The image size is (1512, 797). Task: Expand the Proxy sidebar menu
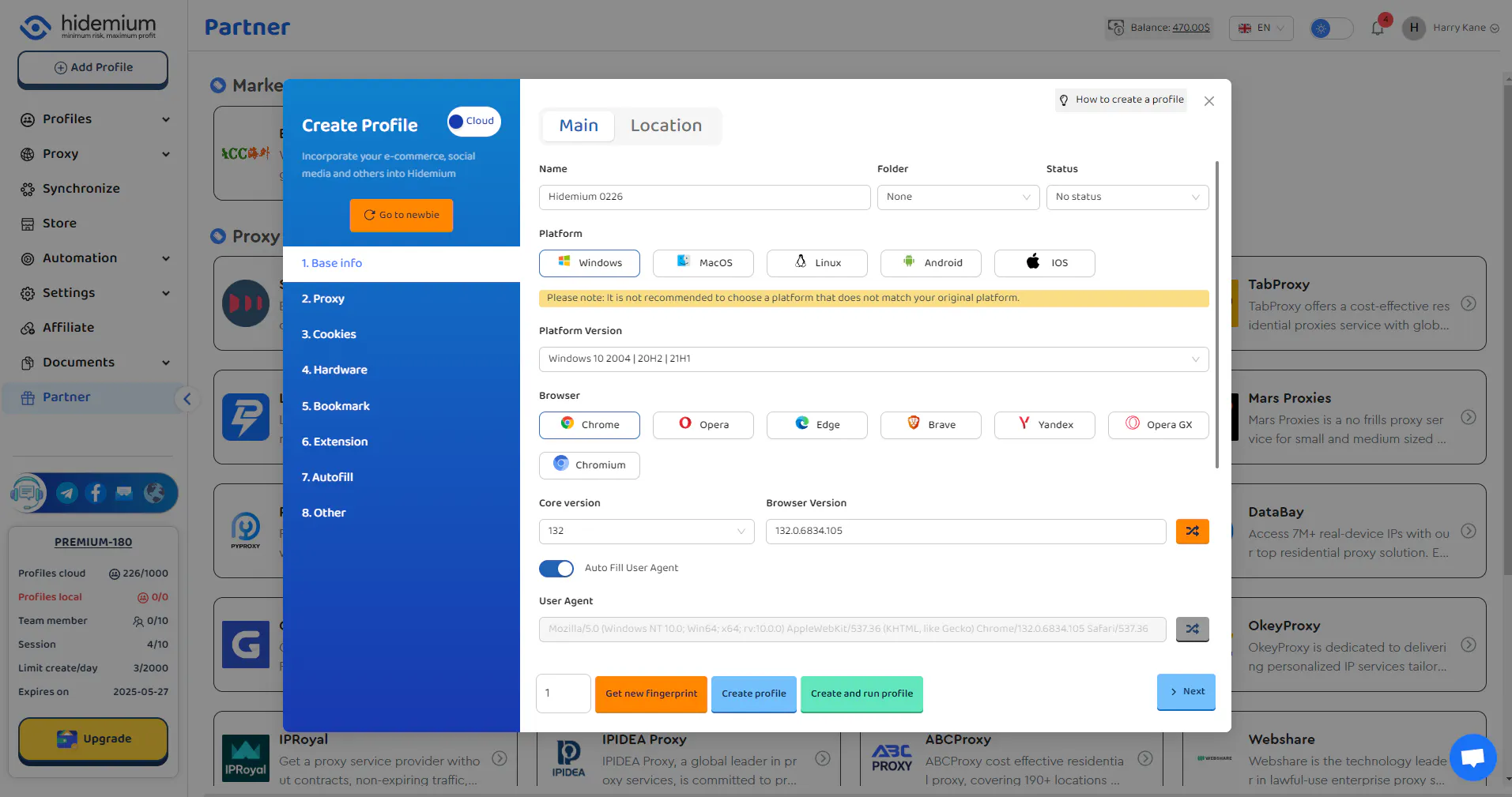95,154
